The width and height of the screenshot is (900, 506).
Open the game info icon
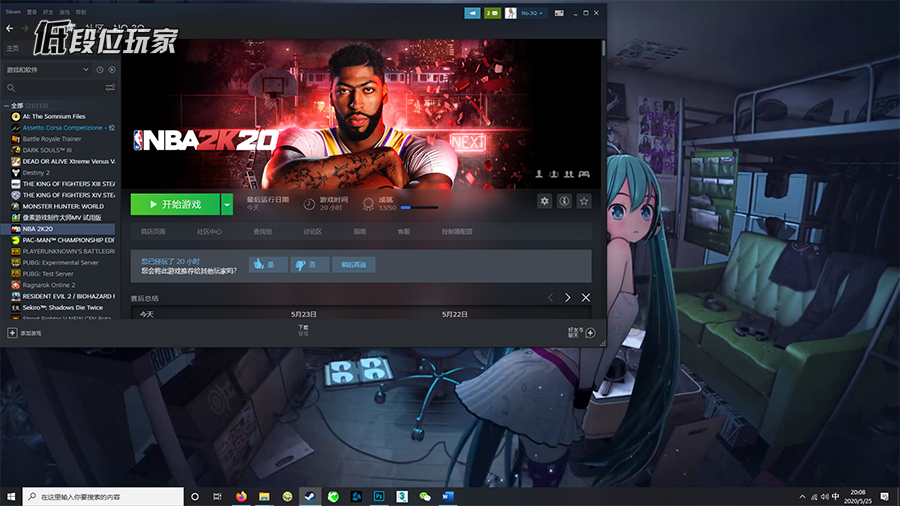click(x=564, y=201)
